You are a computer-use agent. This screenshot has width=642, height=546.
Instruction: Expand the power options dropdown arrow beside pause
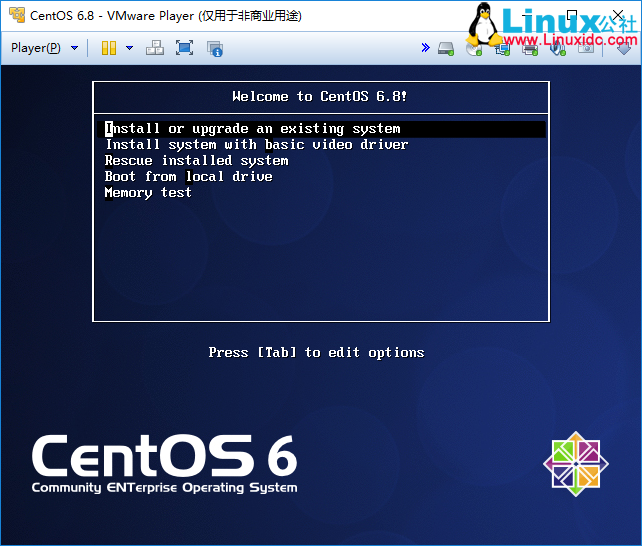click(129, 47)
